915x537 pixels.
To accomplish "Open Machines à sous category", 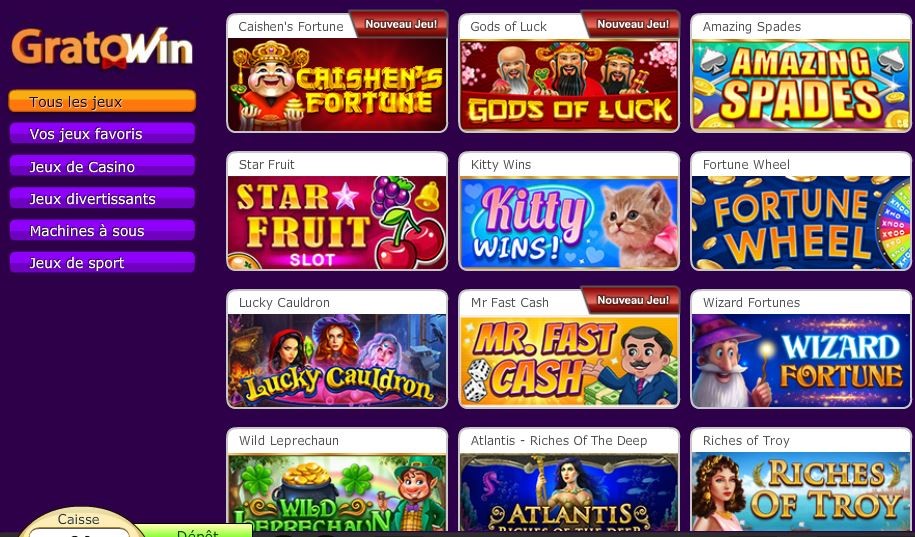I will click(102, 230).
